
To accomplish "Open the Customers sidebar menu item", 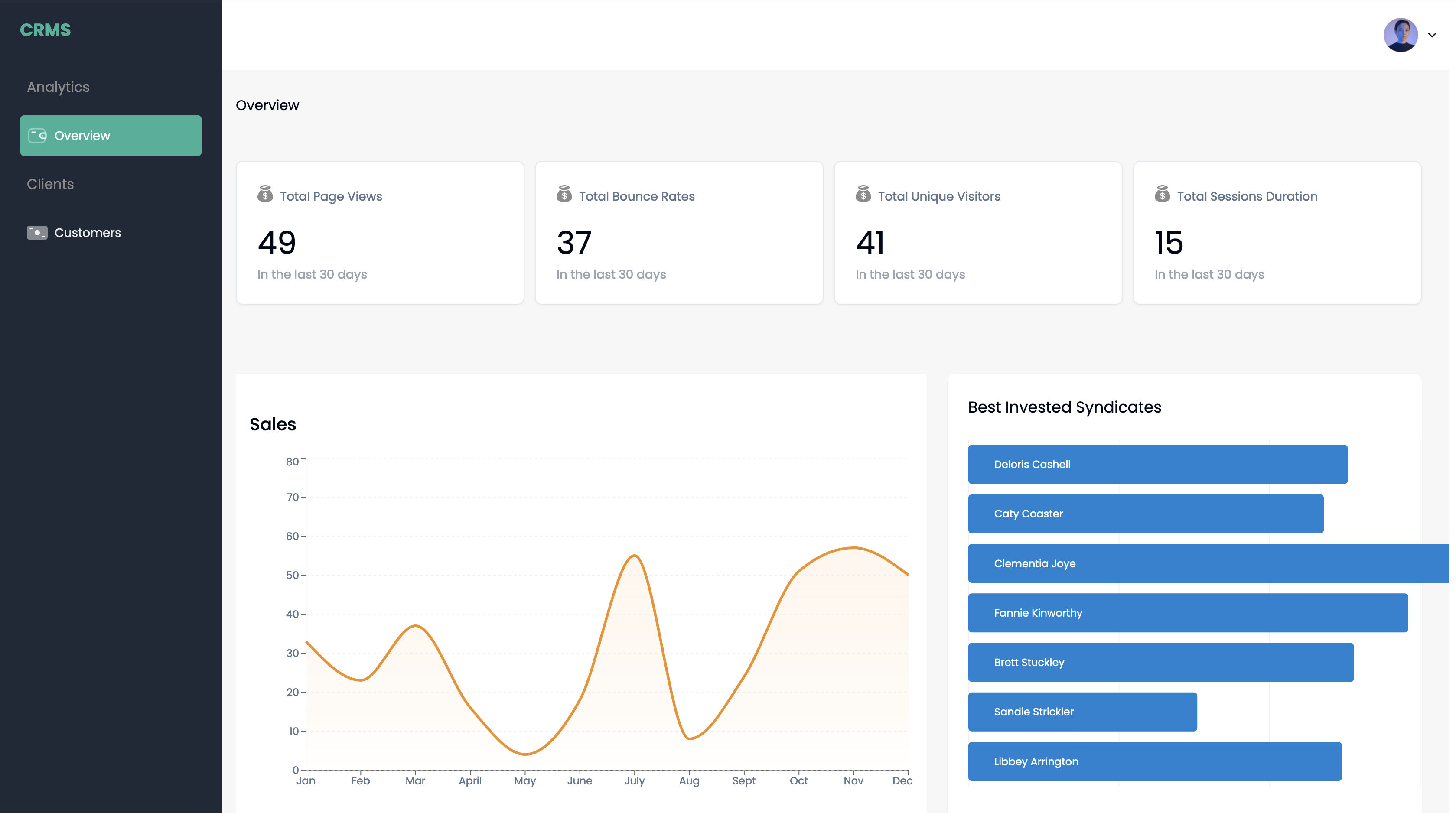I will click(88, 233).
